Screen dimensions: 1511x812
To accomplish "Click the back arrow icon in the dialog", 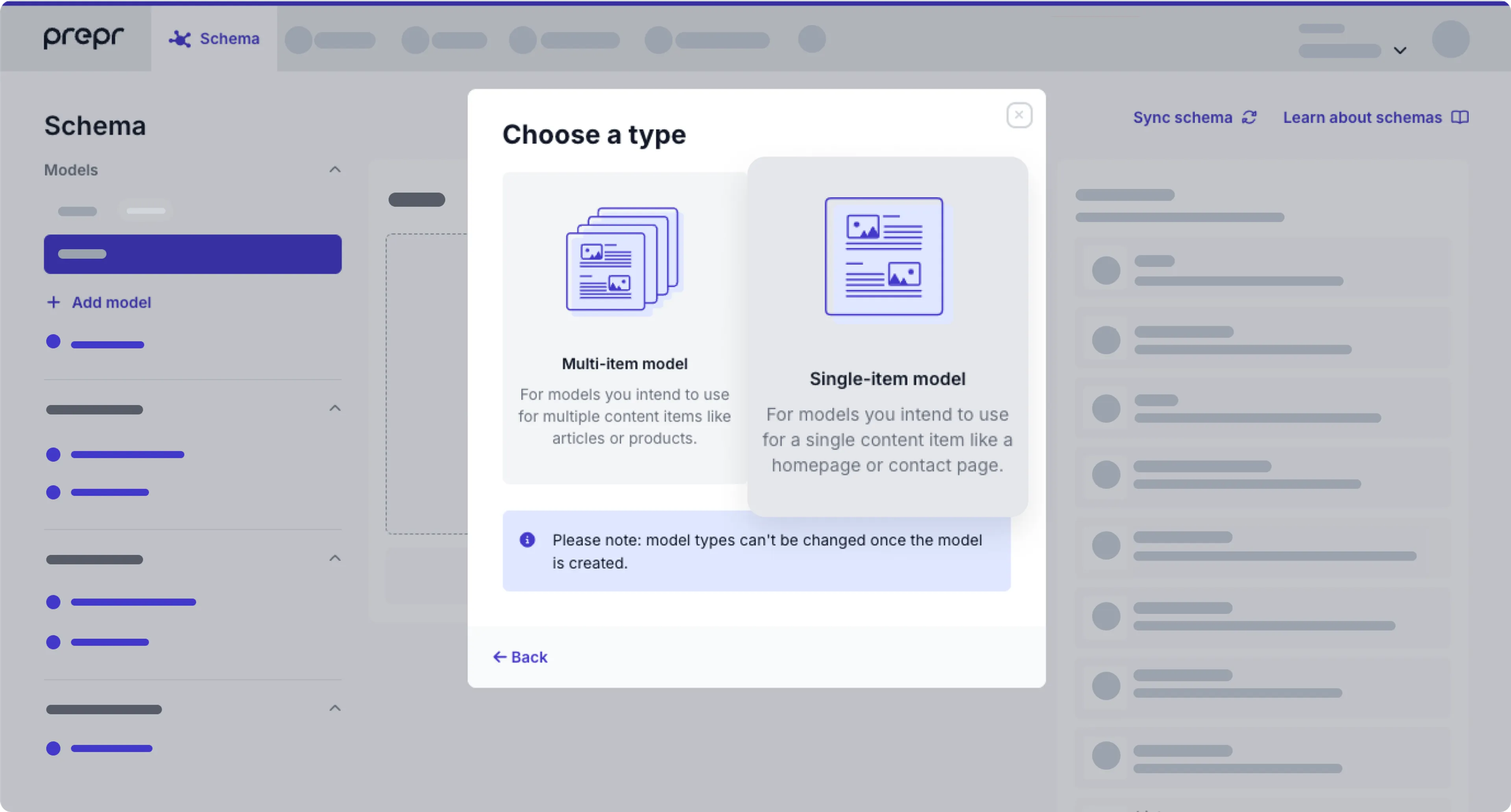I will tap(500, 657).
